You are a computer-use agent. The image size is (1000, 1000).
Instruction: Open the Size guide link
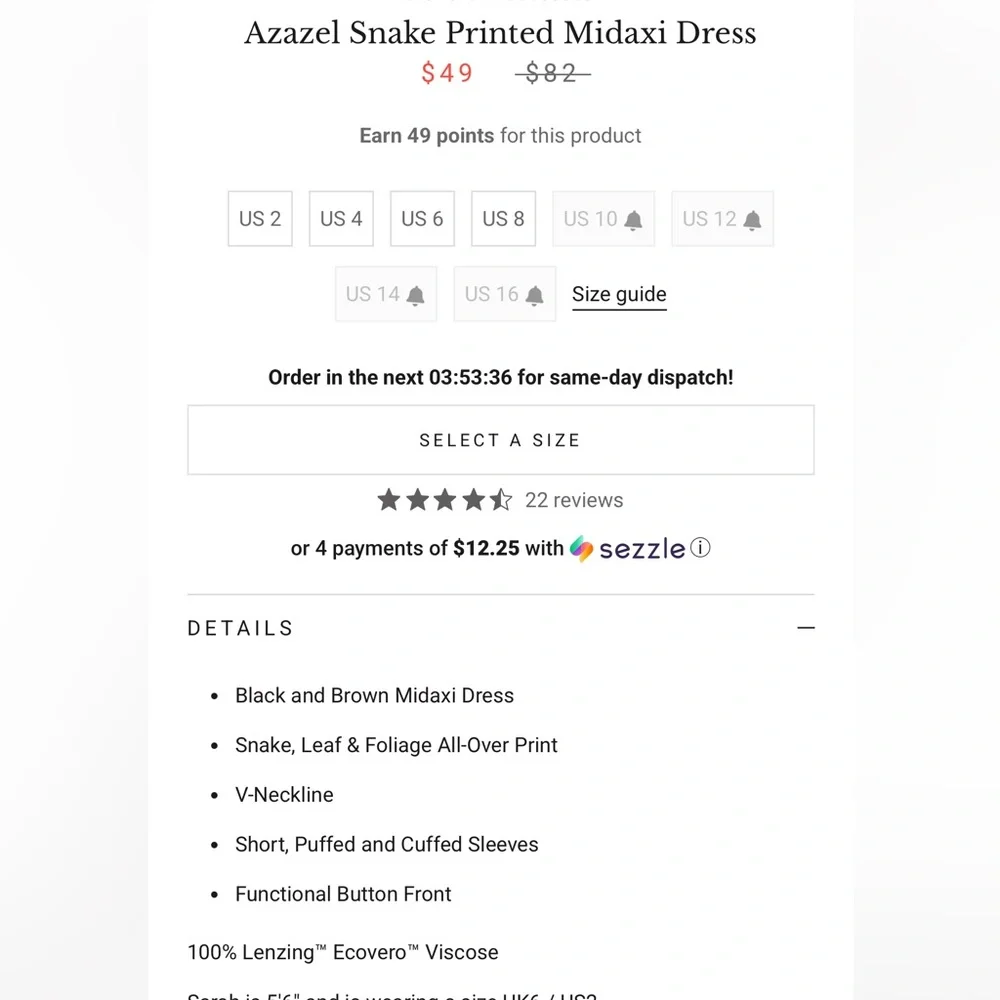pos(619,295)
